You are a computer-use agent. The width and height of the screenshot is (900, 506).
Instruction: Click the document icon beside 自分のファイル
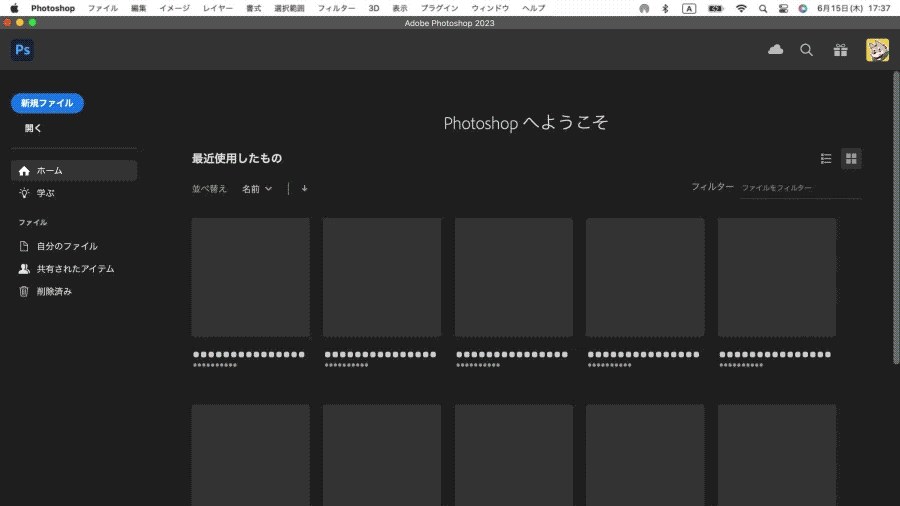pos(24,246)
